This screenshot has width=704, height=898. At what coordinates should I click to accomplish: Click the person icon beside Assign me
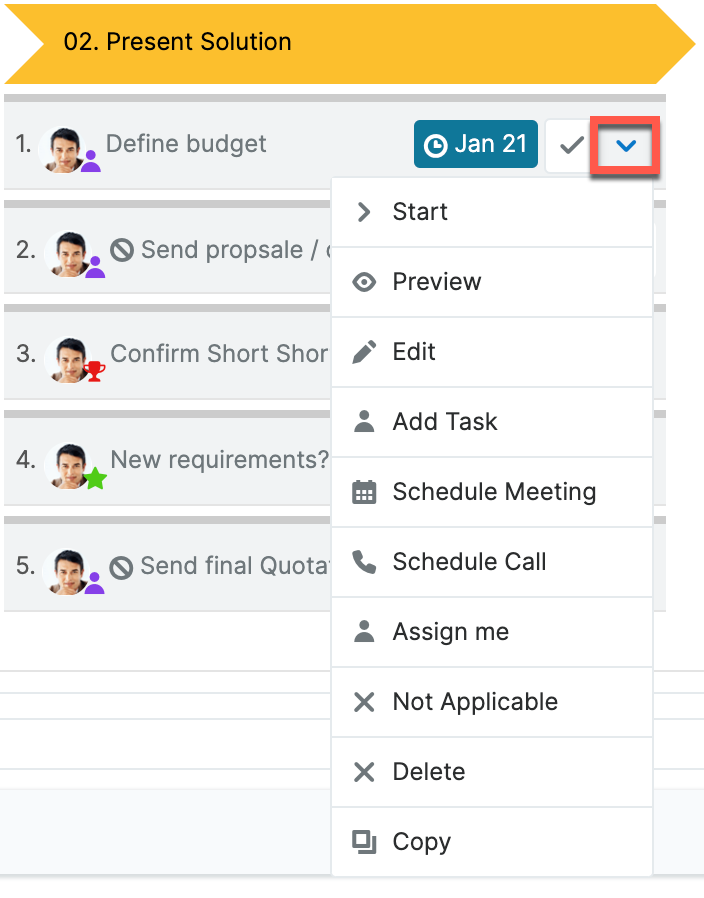tap(365, 632)
